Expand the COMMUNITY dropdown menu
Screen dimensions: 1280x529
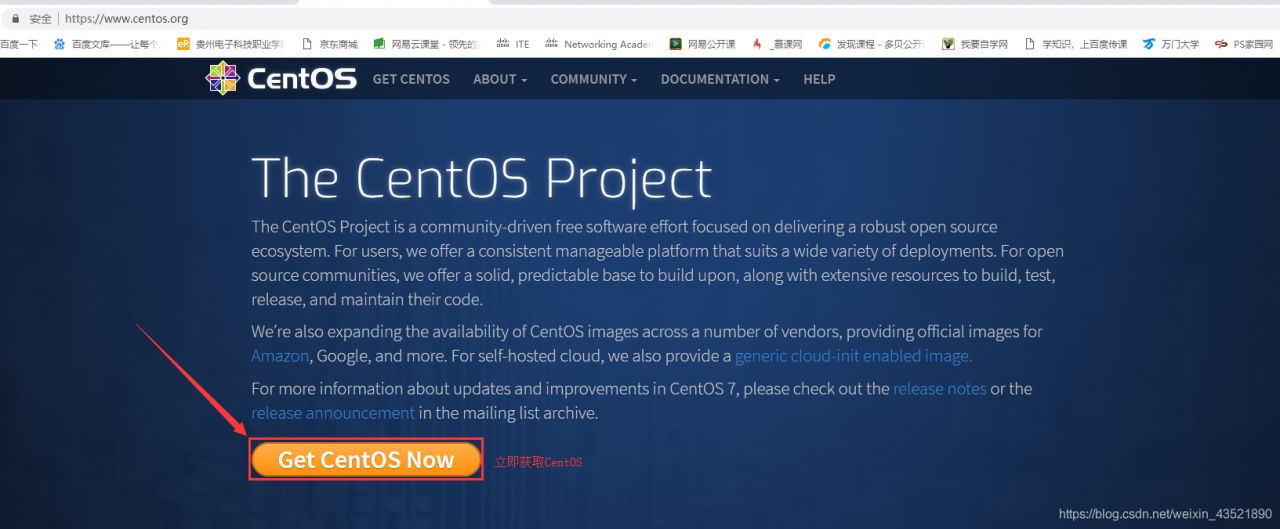(594, 79)
